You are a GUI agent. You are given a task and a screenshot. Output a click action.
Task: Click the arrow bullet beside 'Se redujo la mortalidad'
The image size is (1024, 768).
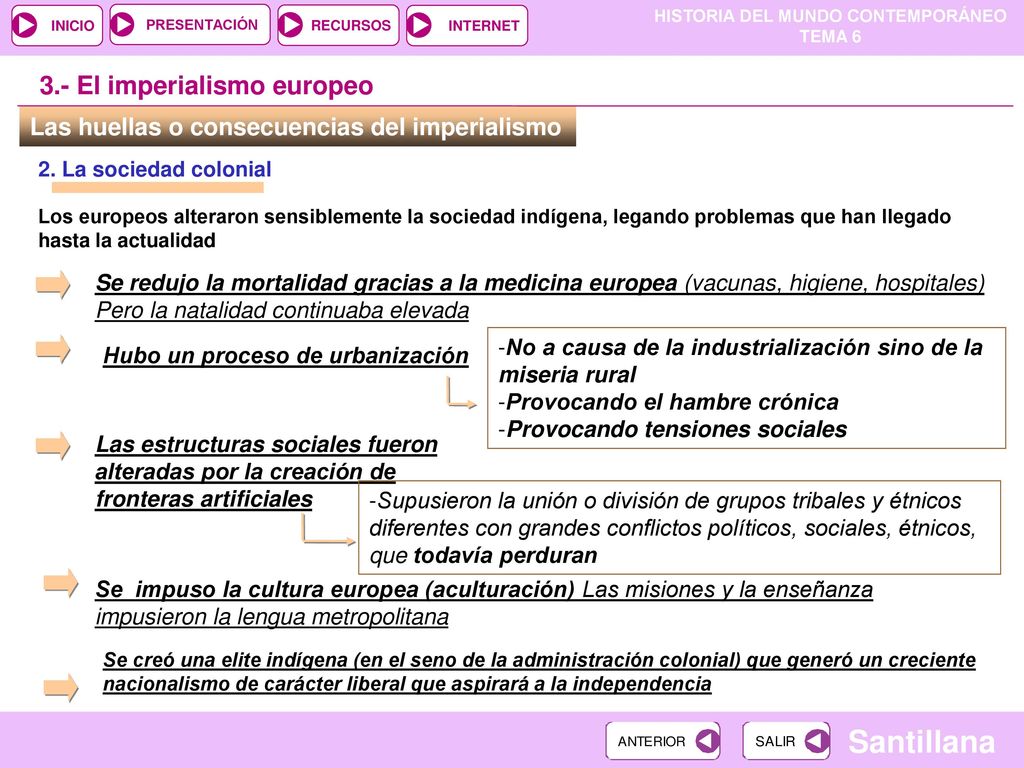(53, 285)
